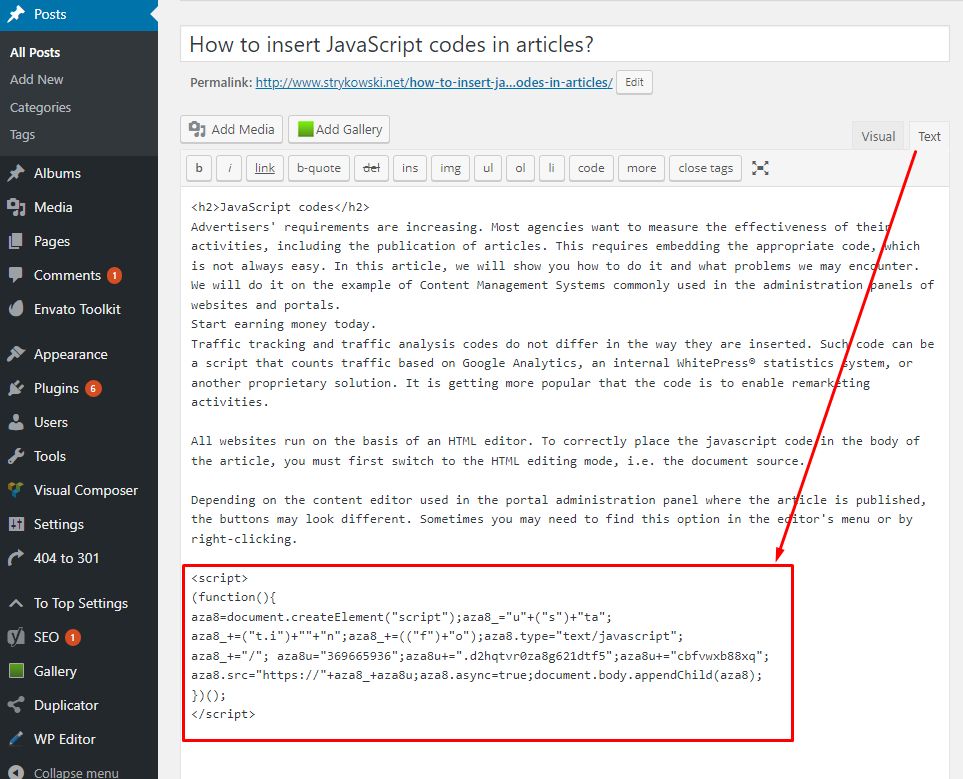This screenshot has width=963, height=779.
Task: Click the Add Media button
Action: (232, 129)
